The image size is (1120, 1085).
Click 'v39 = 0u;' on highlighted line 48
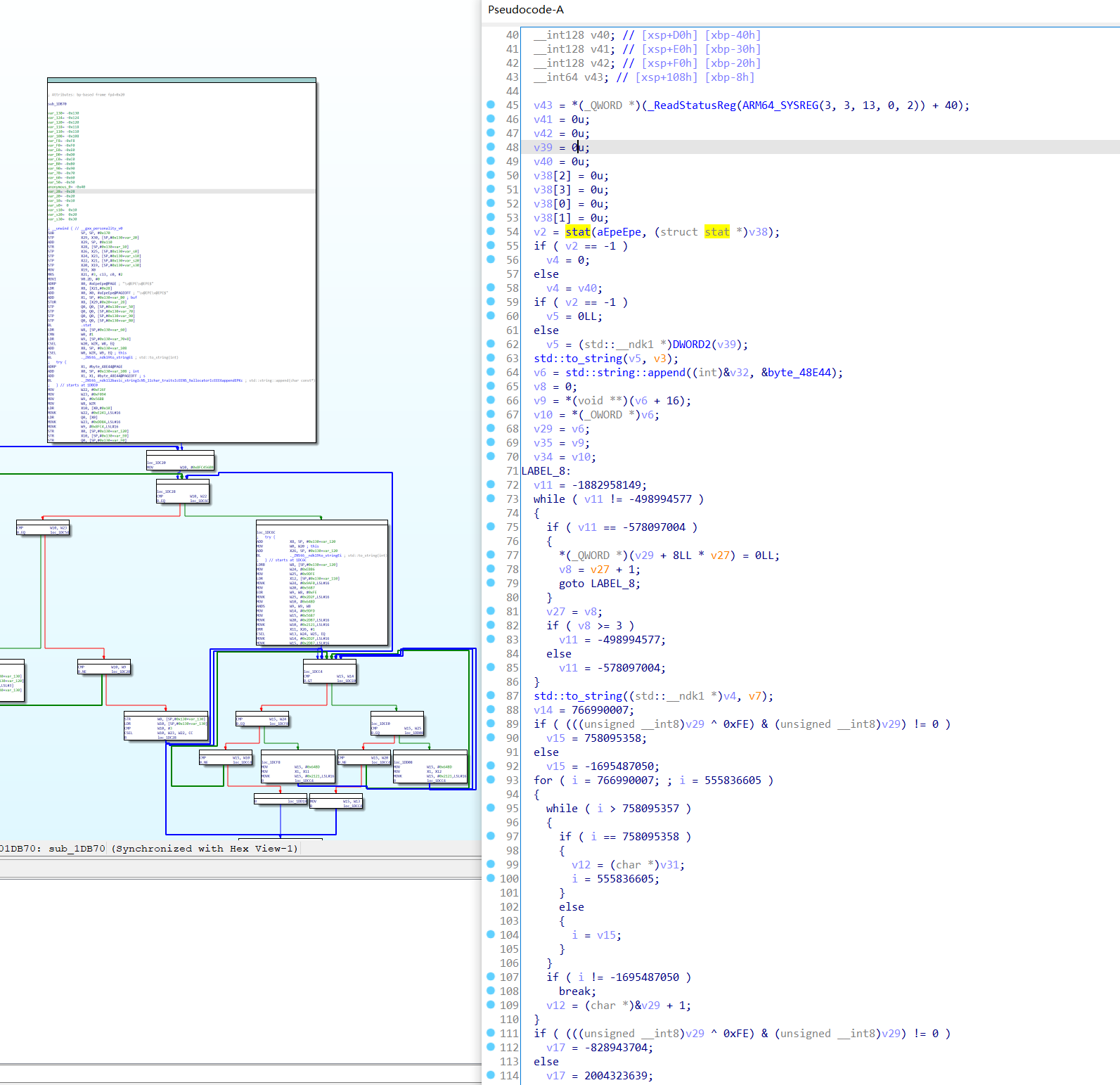click(562, 148)
